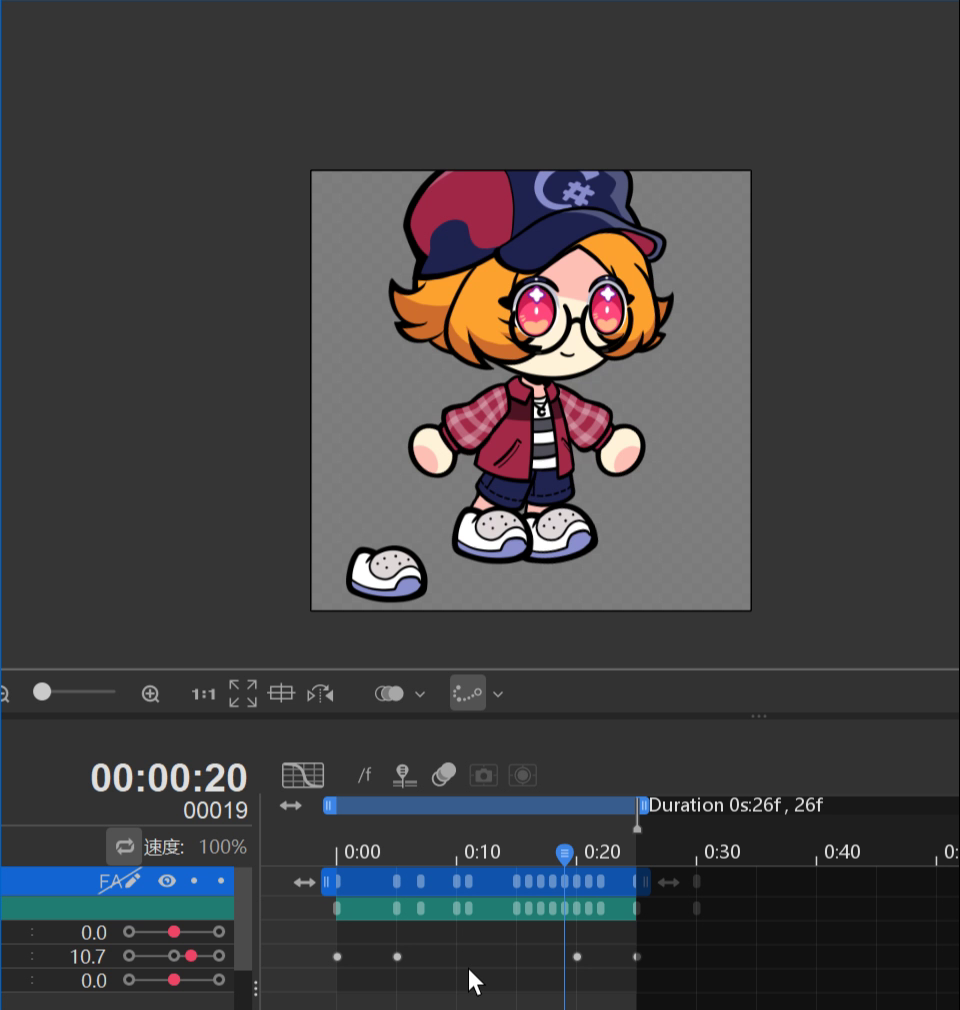Toggle the motion path dotted-curve button

[x=467, y=693]
